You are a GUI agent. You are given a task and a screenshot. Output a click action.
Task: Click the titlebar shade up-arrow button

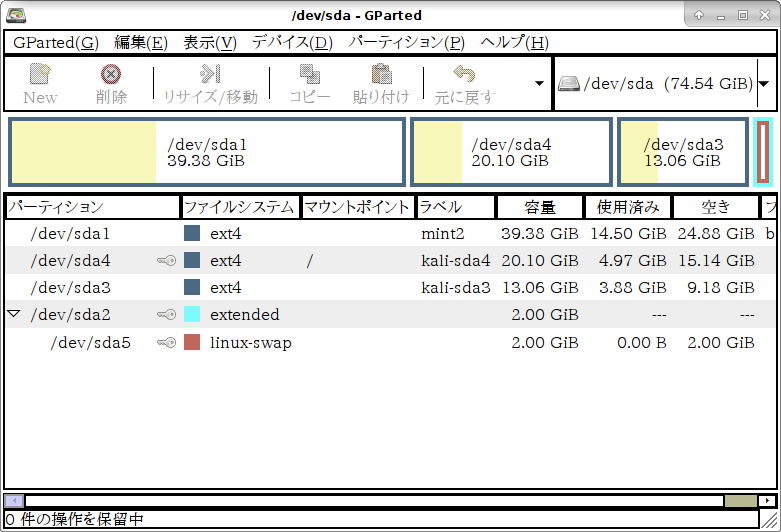click(x=699, y=15)
